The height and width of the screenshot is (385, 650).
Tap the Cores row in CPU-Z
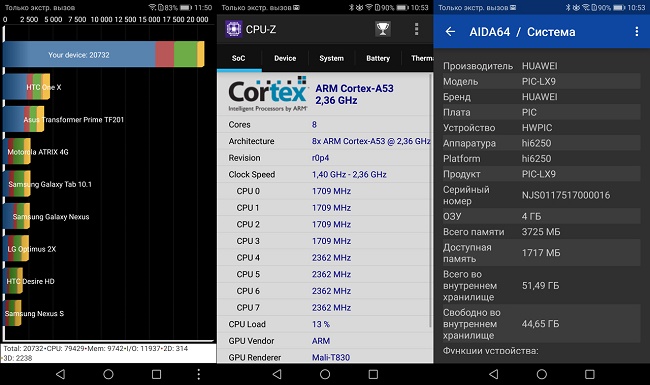pyautogui.click(x=325, y=124)
